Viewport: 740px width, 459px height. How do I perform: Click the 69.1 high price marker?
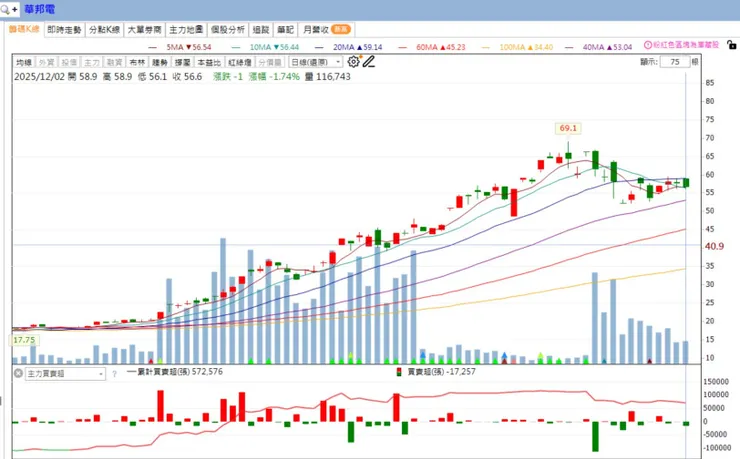coord(568,128)
